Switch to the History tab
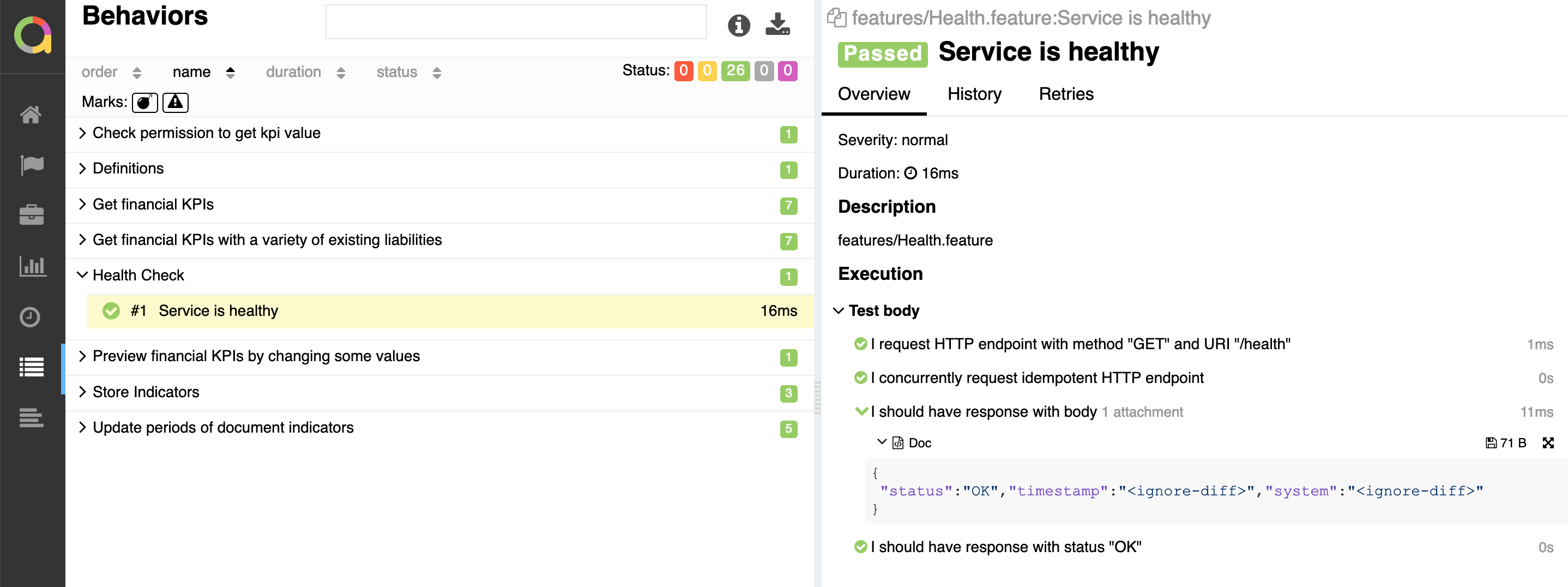1568x587 pixels. (974, 94)
